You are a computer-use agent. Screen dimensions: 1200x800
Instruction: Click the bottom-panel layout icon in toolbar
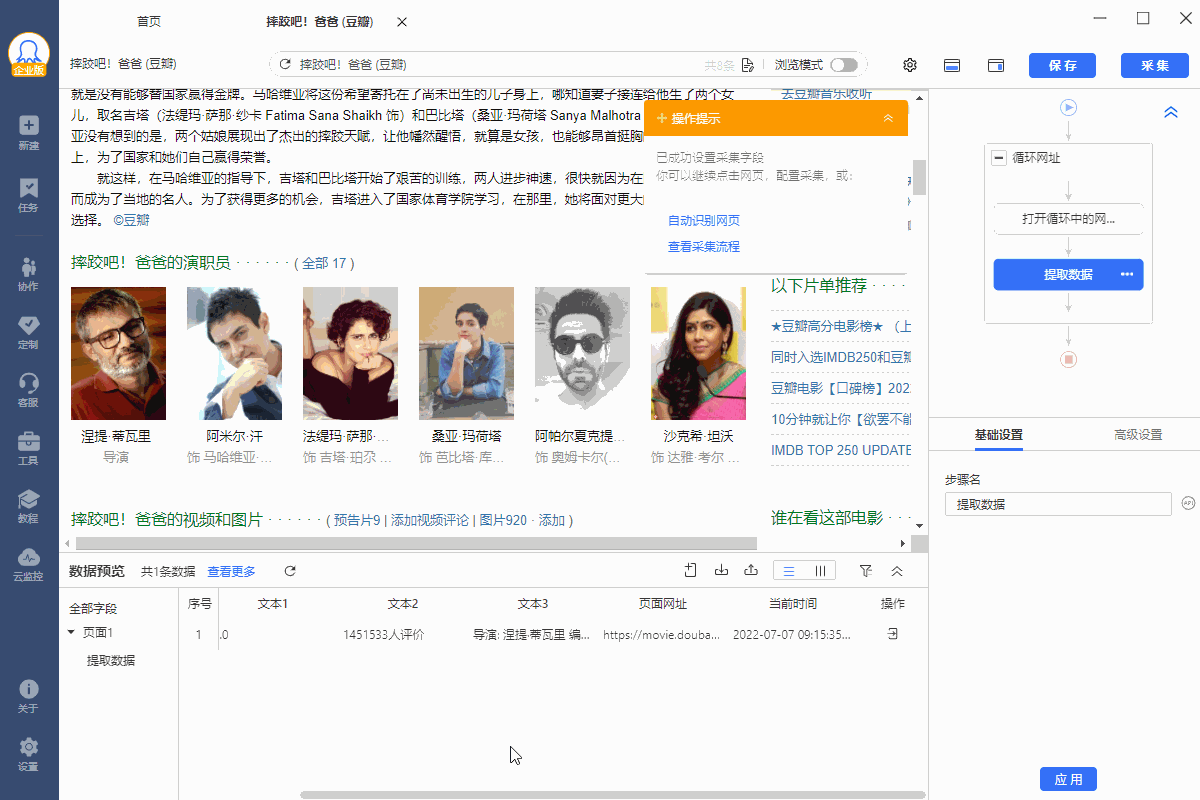coord(953,65)
